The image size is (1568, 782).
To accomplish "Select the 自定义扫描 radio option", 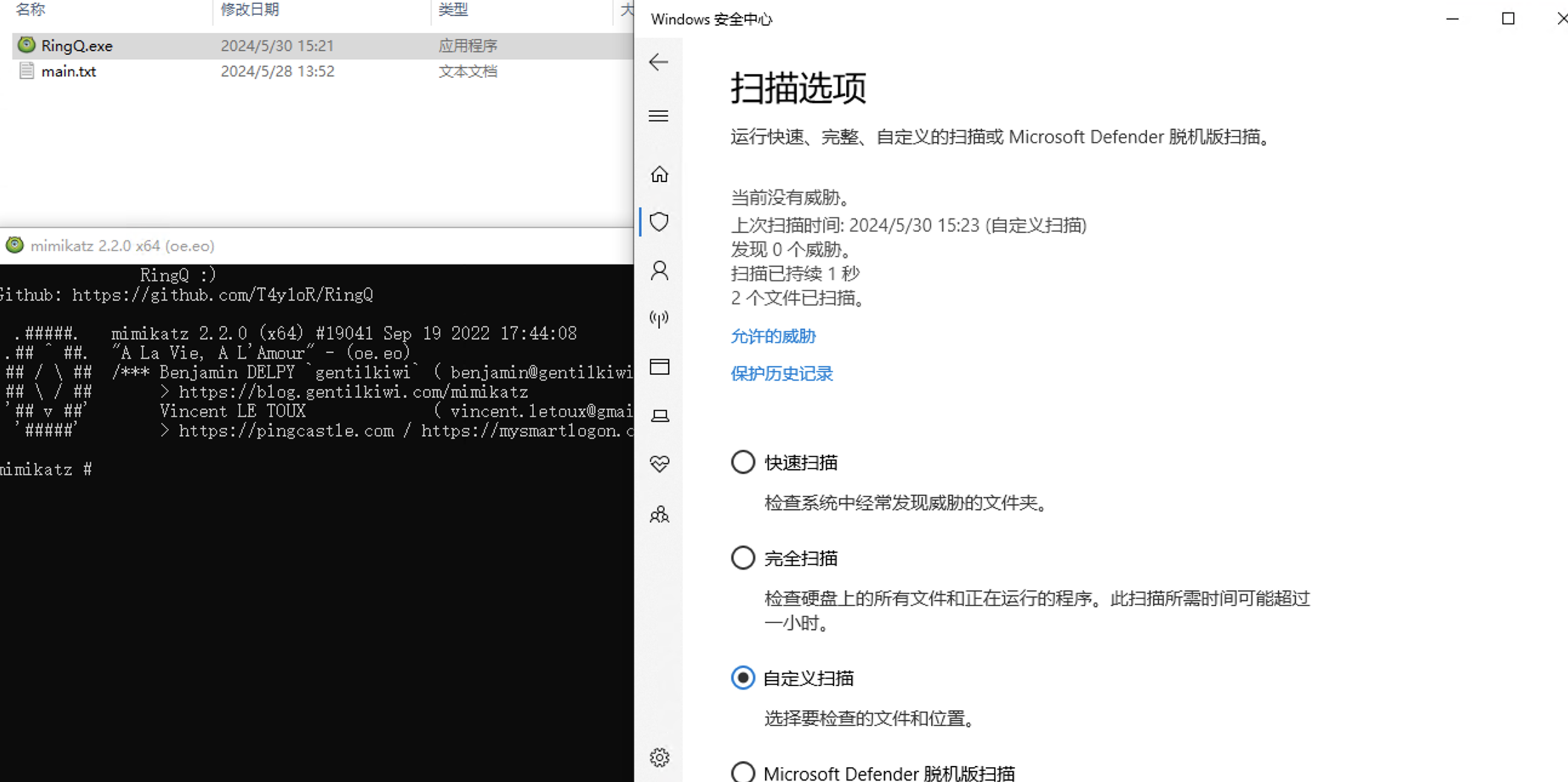I will click(x=743, y=678).
